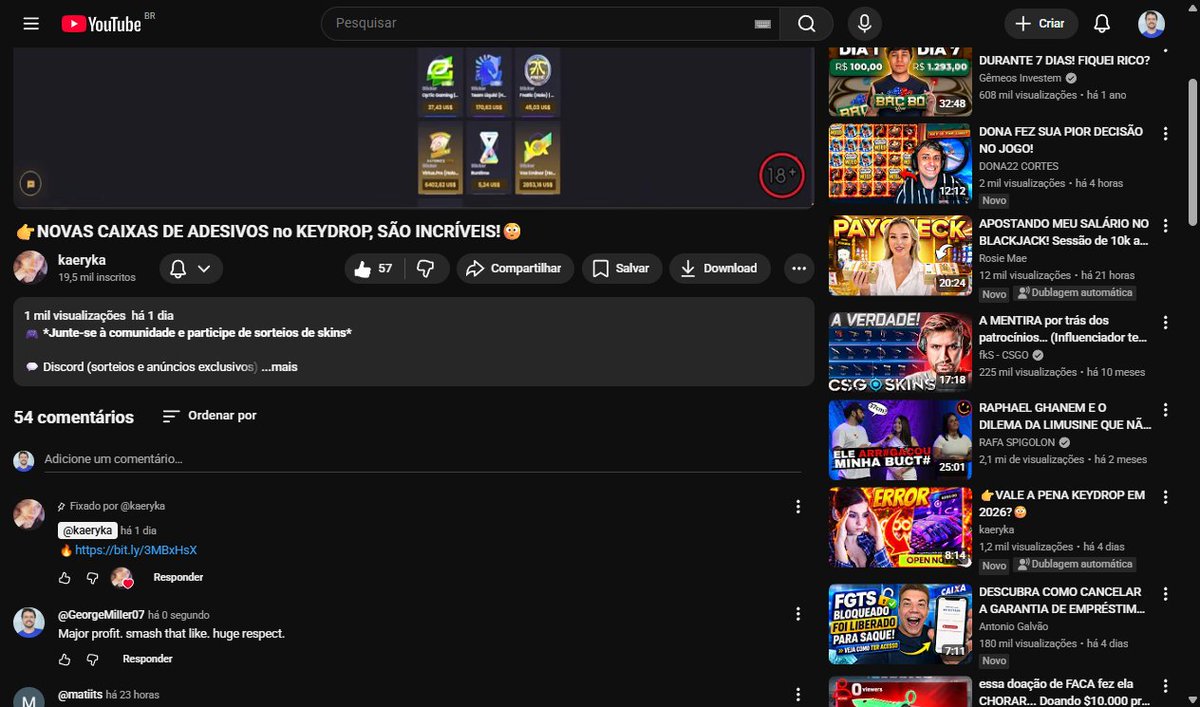This screenshot has width=1200, height=707.
Task: Like the pinned kaeryka comment
Action: tap(65, 578)
